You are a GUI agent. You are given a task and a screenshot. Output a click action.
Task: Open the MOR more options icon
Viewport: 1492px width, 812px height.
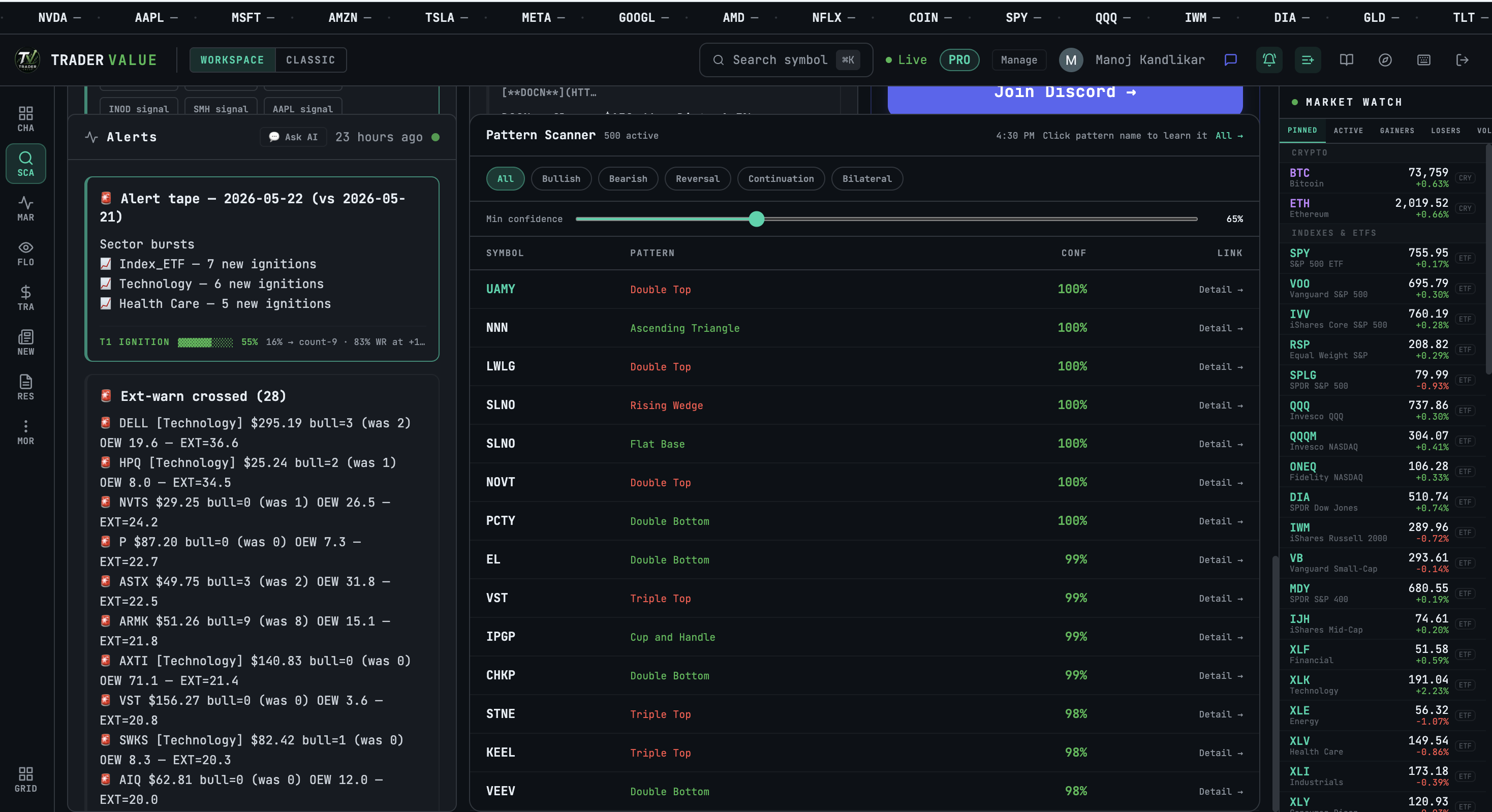pyautogui.click(x=25, y=432)
